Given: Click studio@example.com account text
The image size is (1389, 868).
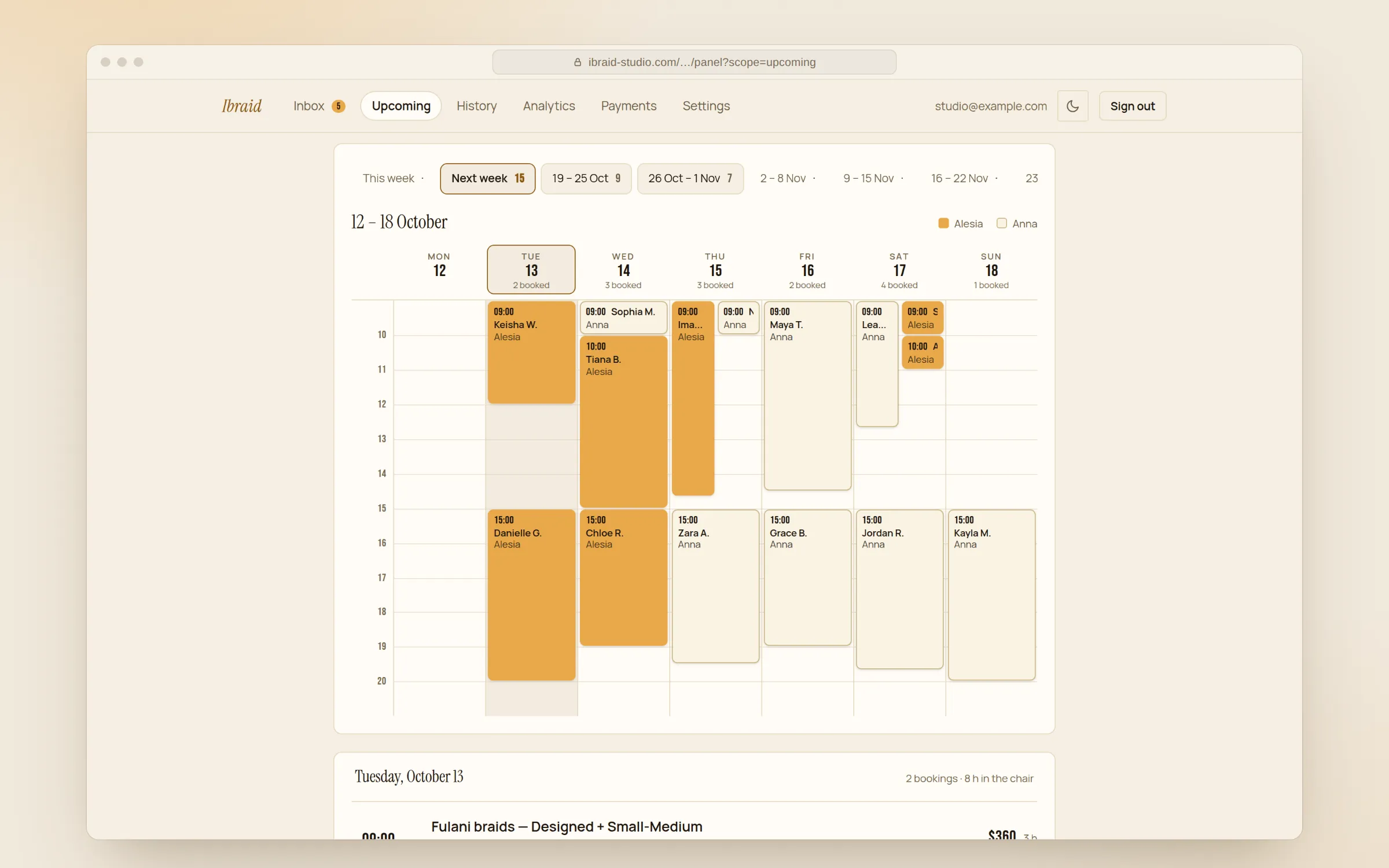Looking at the screenshot, I should tap(991, 106).
